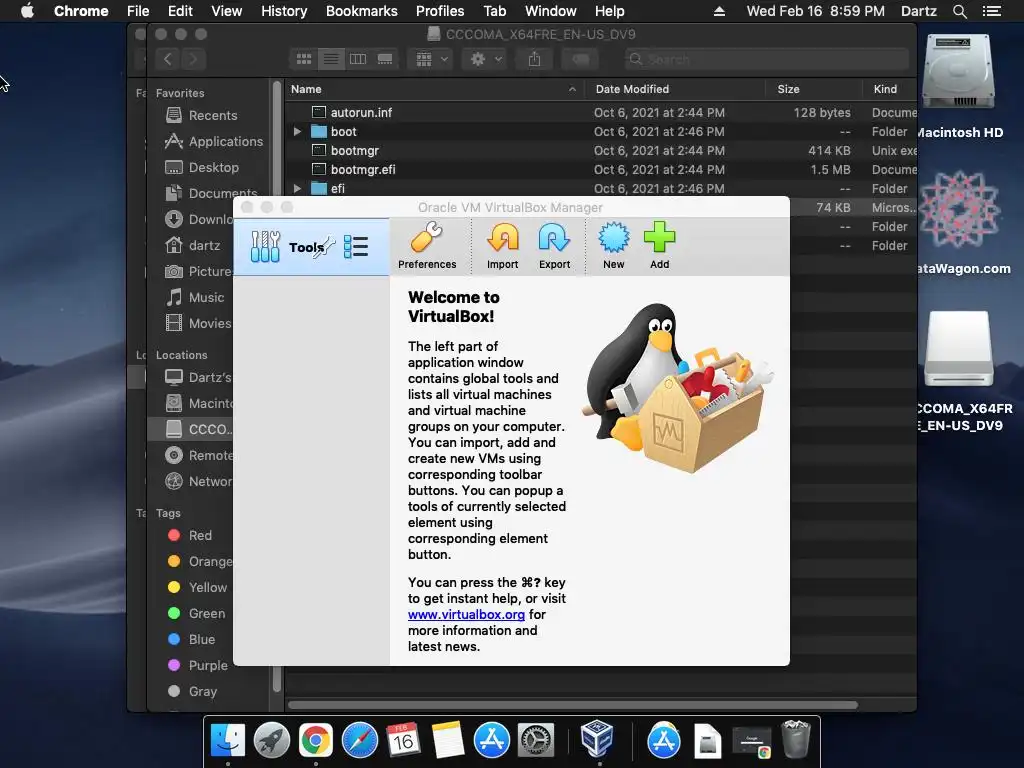Open Launchpad from the Dock
Image resolution: width=1024 pixels, height=768 pixels.
[272, 740]
